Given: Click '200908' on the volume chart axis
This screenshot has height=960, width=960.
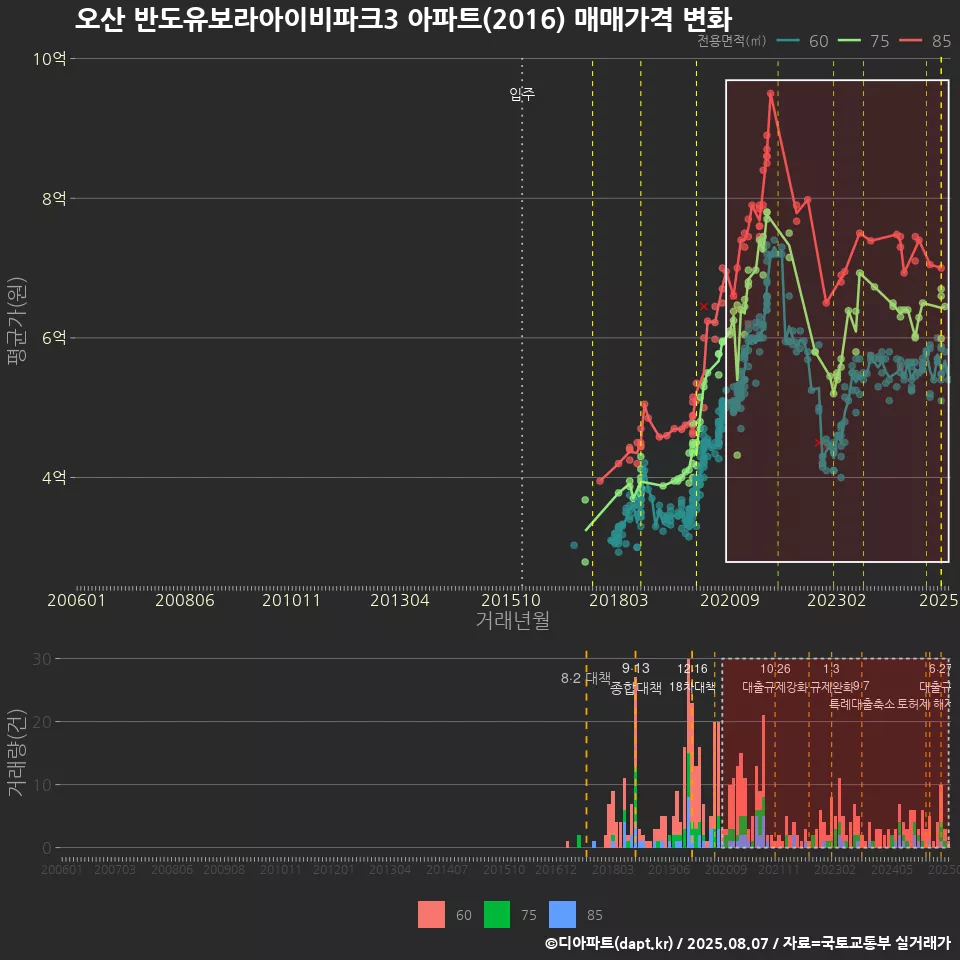Looking at the screenshot, I should click(224, 869).
